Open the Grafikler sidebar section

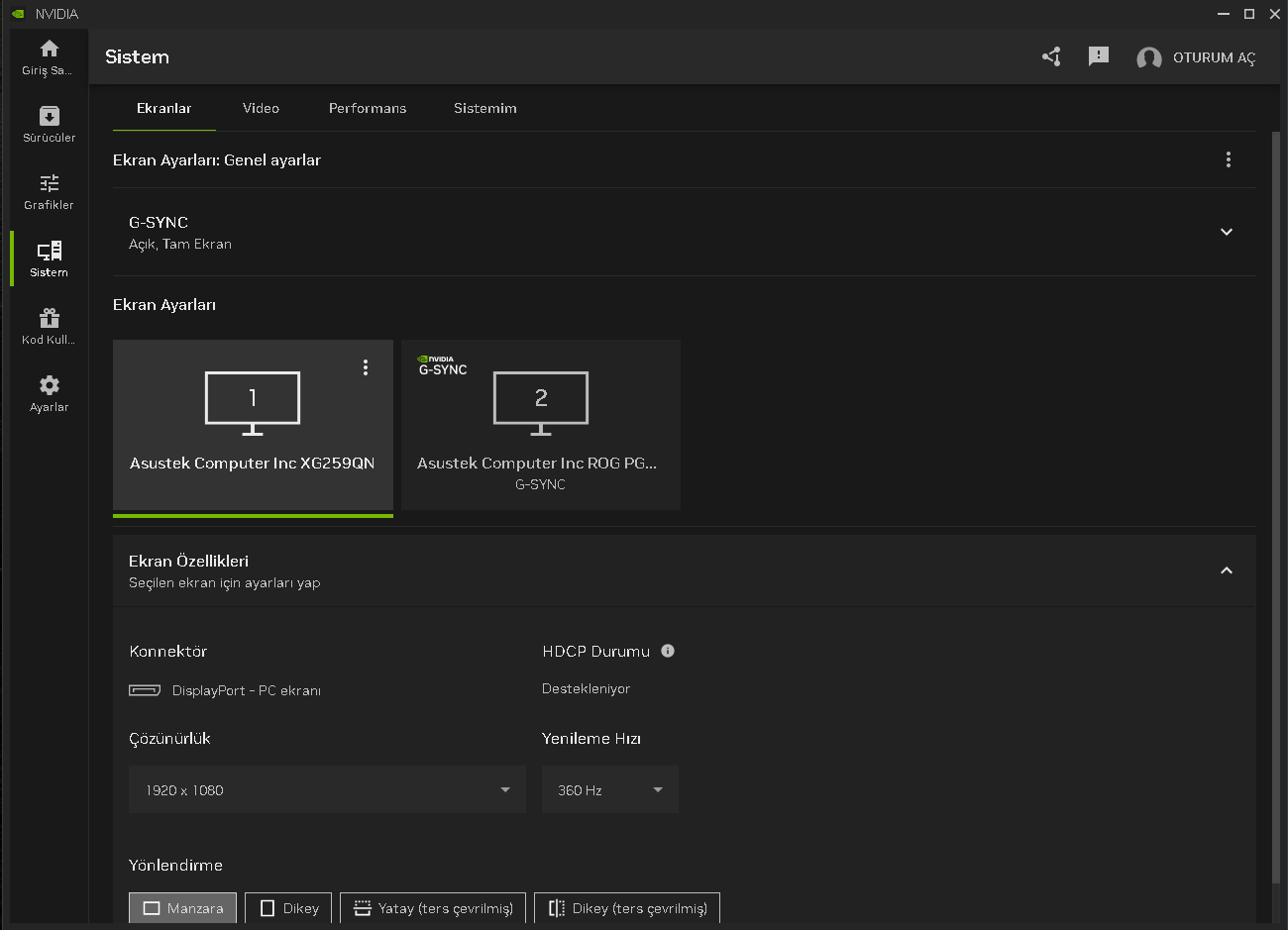pos(49,191)
